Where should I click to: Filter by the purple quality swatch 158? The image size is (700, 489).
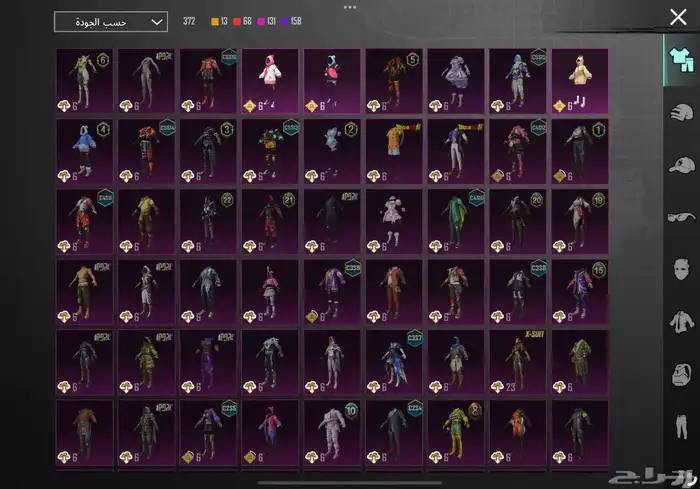pos(291,21)
